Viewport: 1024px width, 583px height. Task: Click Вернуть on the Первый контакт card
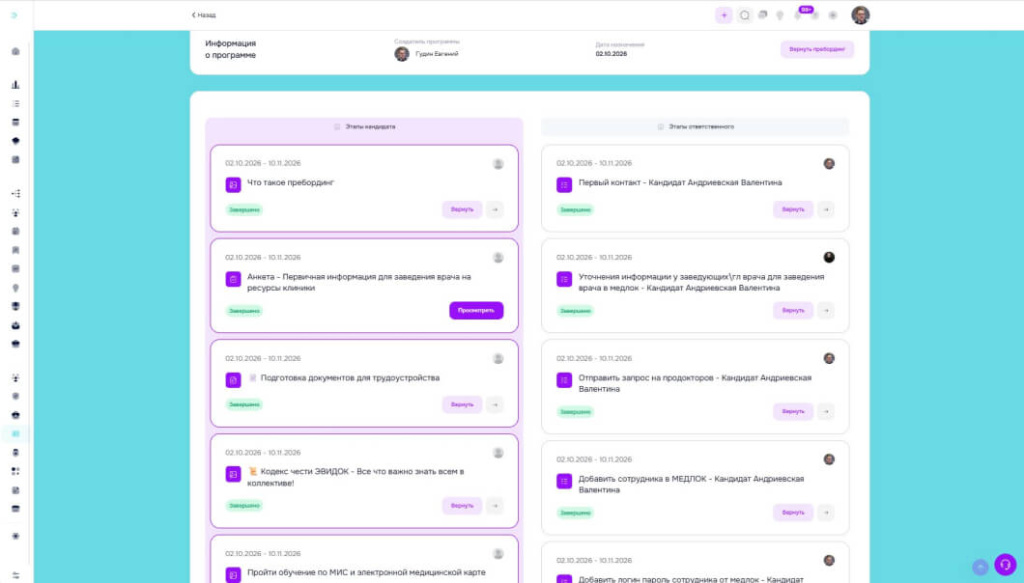(x=793, y=210)
